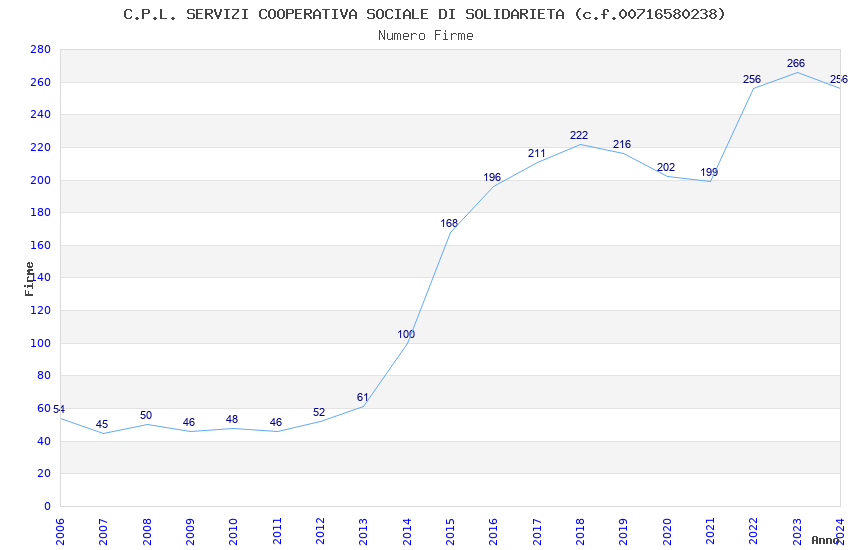Select the data label 100 for 2014
850x550 pixels.
(x=406, y=334)
